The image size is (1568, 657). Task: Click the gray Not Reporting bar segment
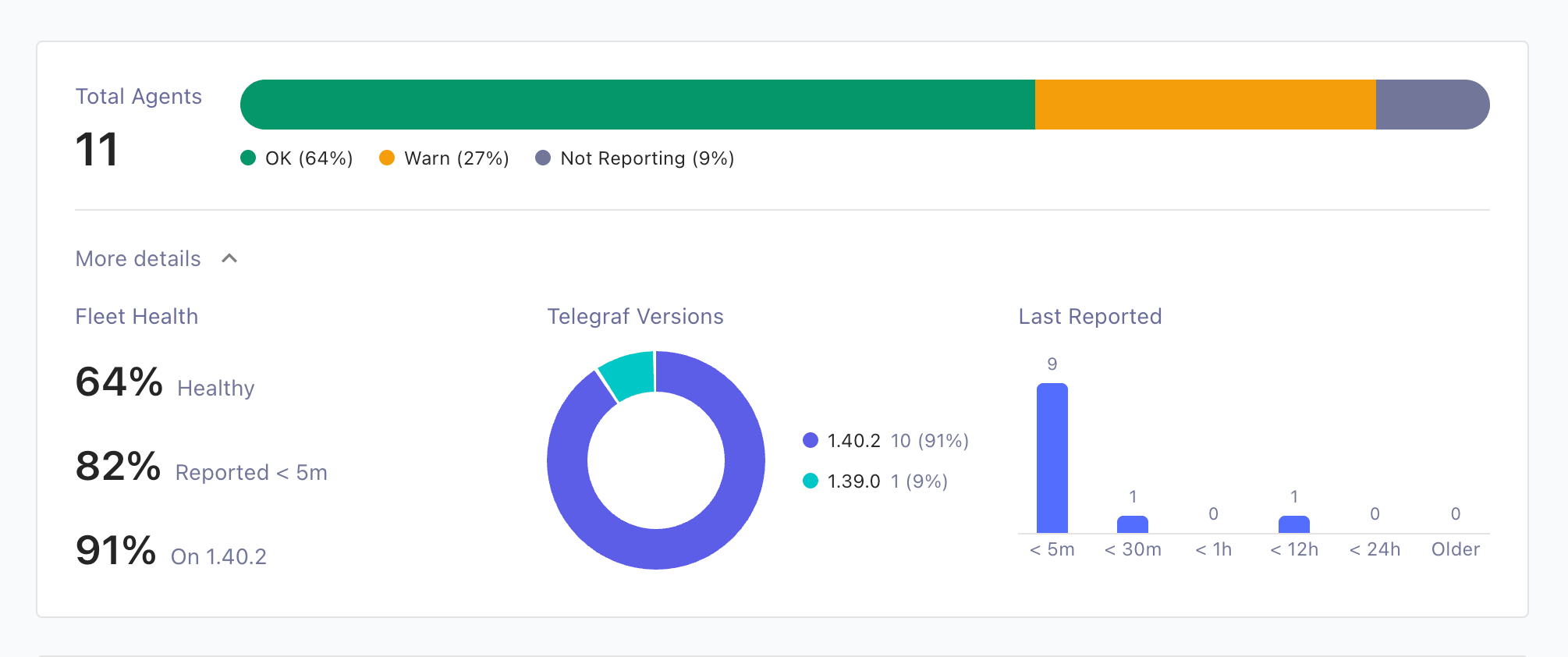(x=1432, y=105)
